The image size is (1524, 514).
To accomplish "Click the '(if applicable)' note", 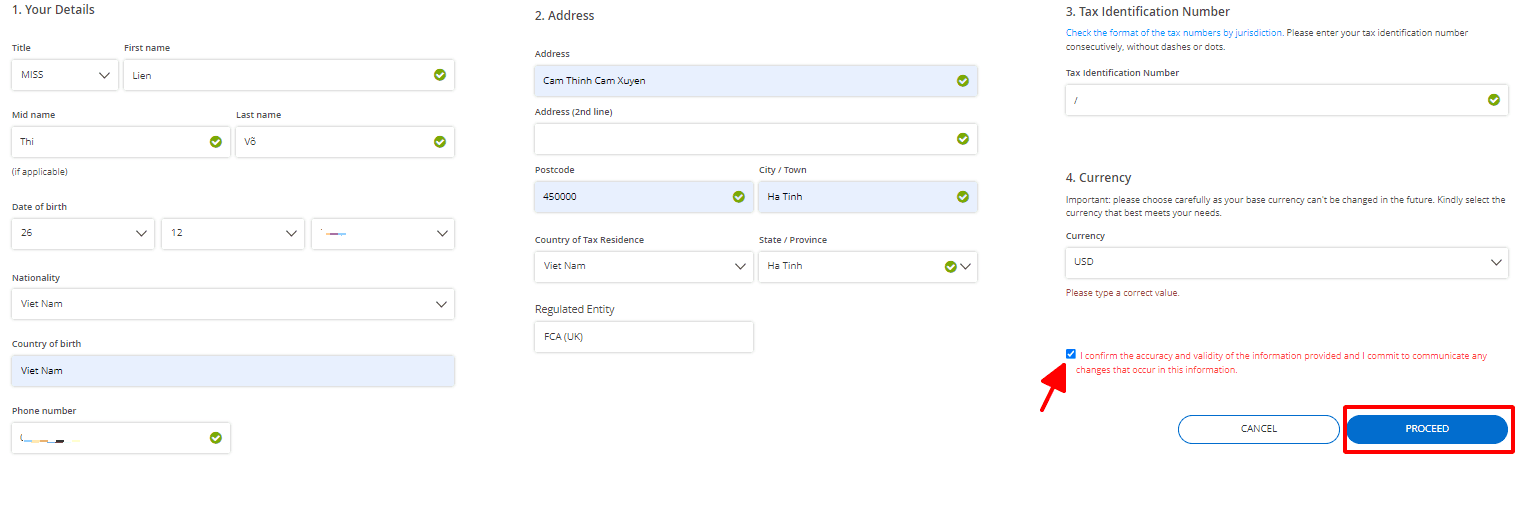I will tap(40, 172).
